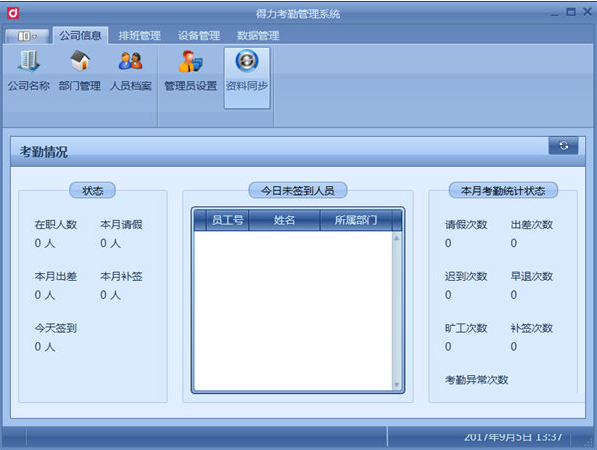Click the 考勤情况 panel title

pyautogui.click(x=44, y=152)
